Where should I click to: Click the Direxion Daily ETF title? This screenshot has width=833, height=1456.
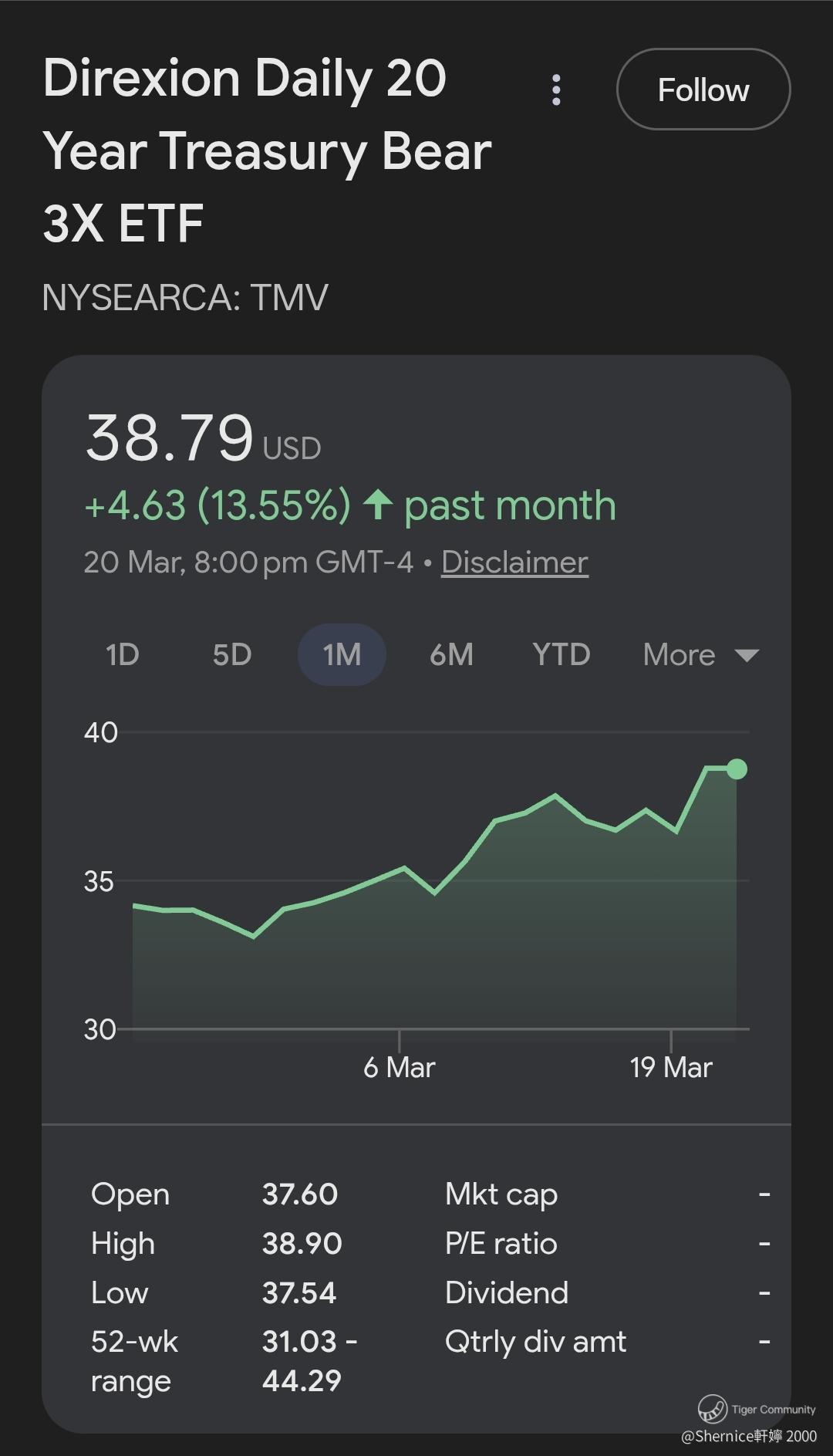(x=267, y=150)
